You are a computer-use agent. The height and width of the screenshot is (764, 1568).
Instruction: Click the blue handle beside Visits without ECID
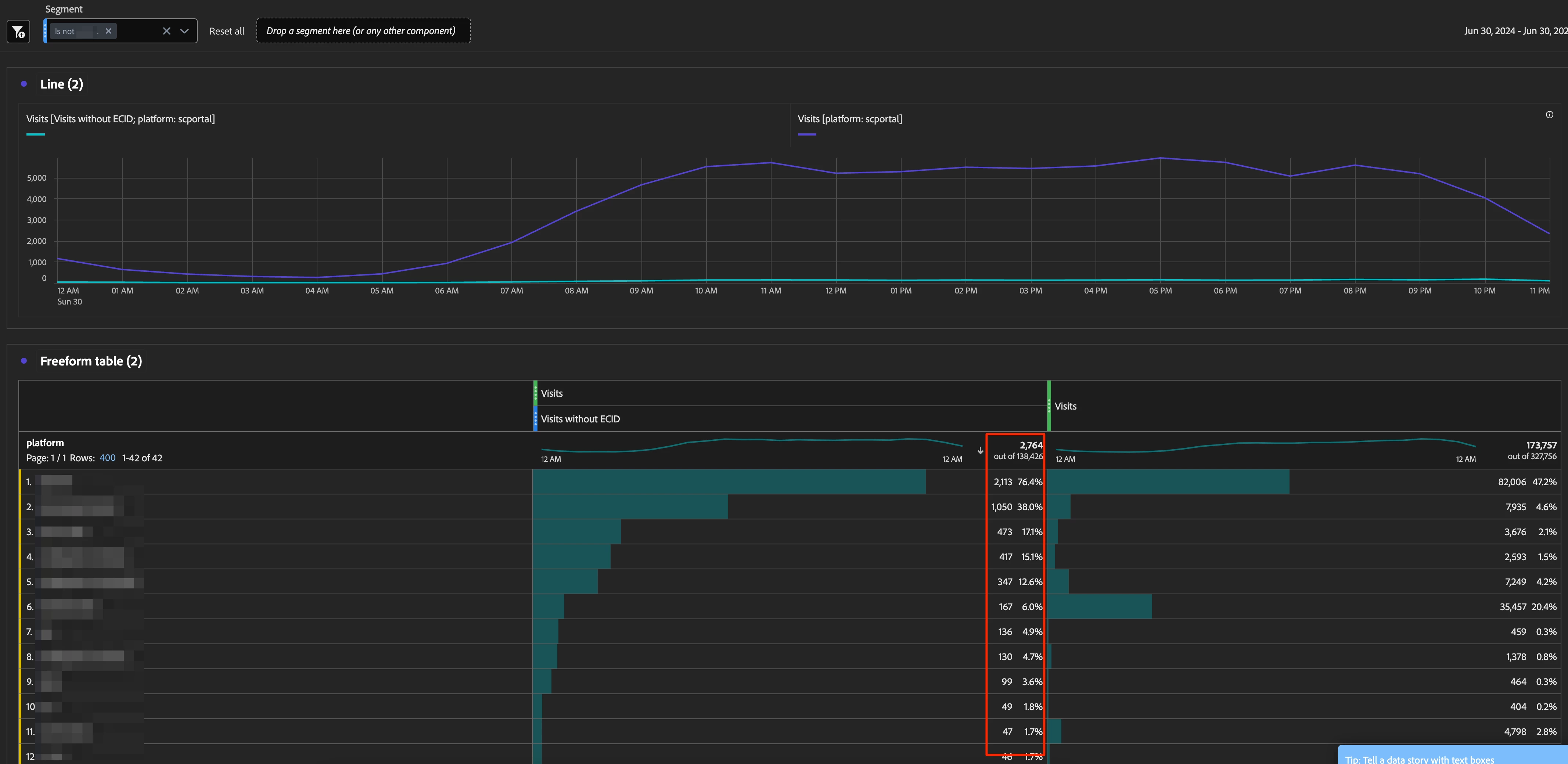click(x=535, y=419)
